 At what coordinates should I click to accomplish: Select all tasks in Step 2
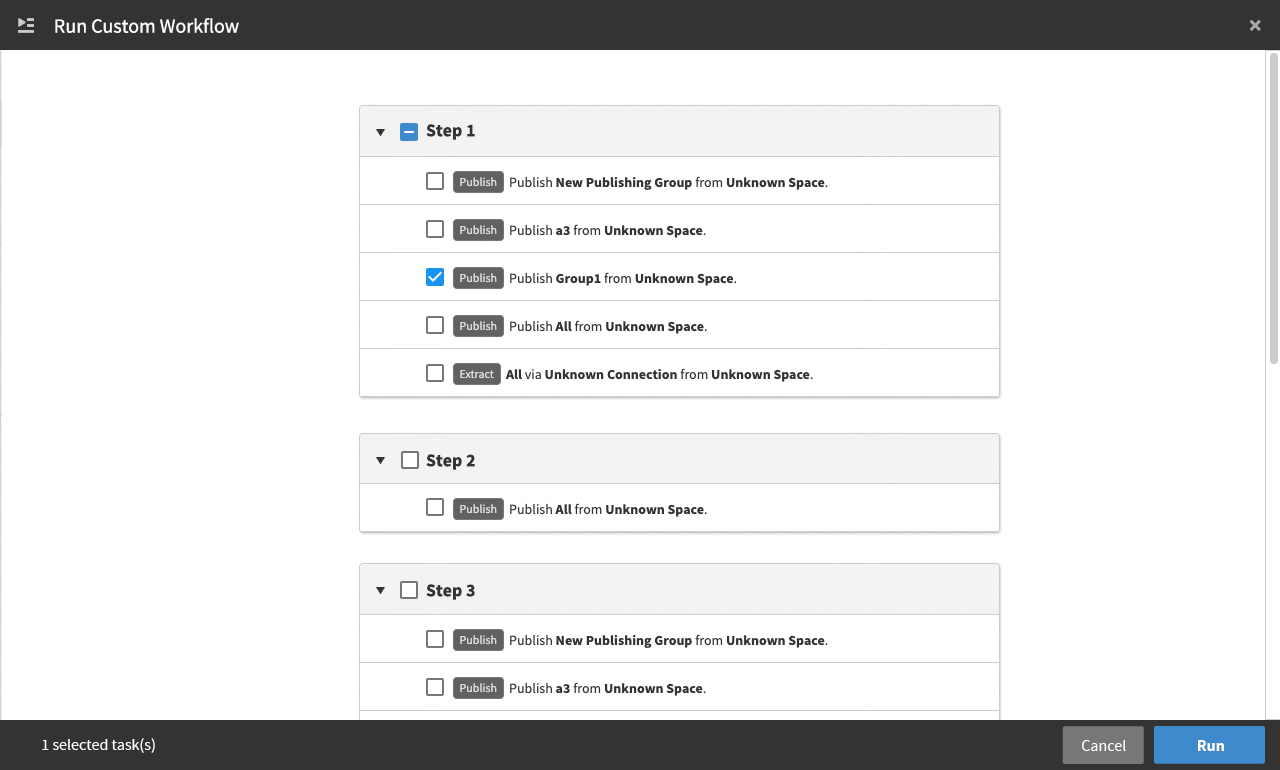pyautogui.click(x=409, y=459)
